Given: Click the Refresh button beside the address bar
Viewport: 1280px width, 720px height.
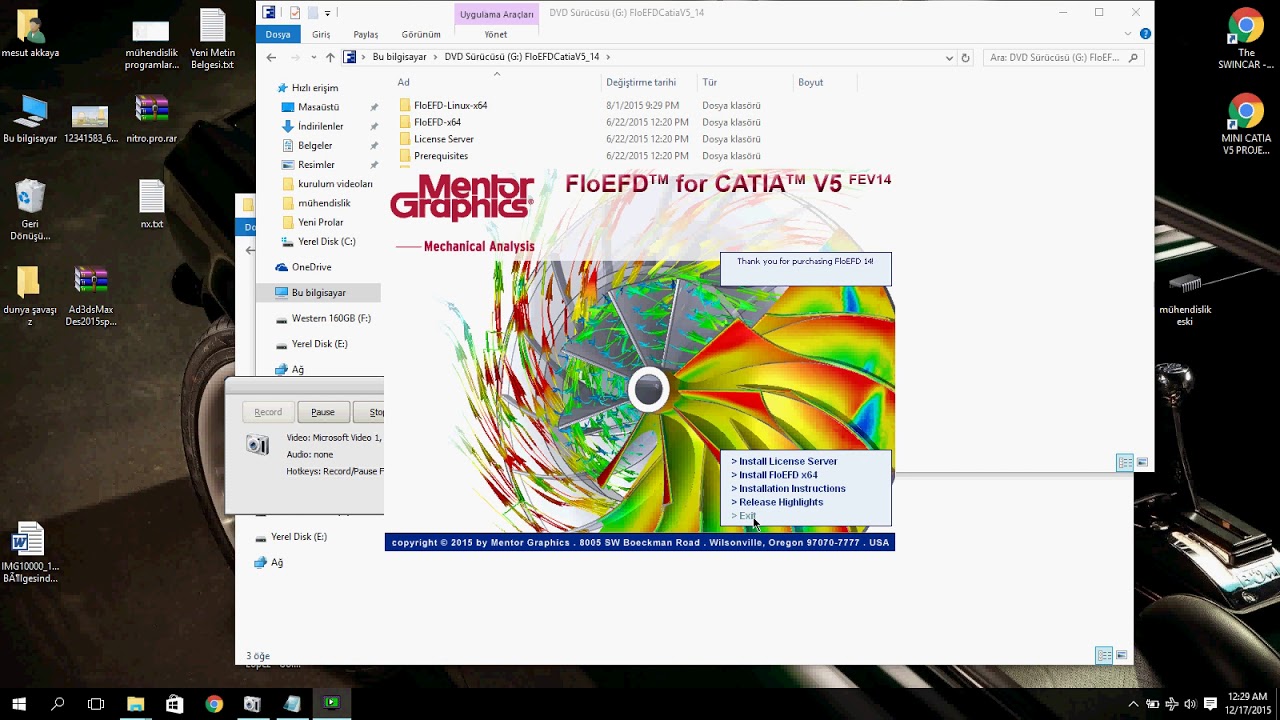Looking at the screenshot, I should point(965,58).
